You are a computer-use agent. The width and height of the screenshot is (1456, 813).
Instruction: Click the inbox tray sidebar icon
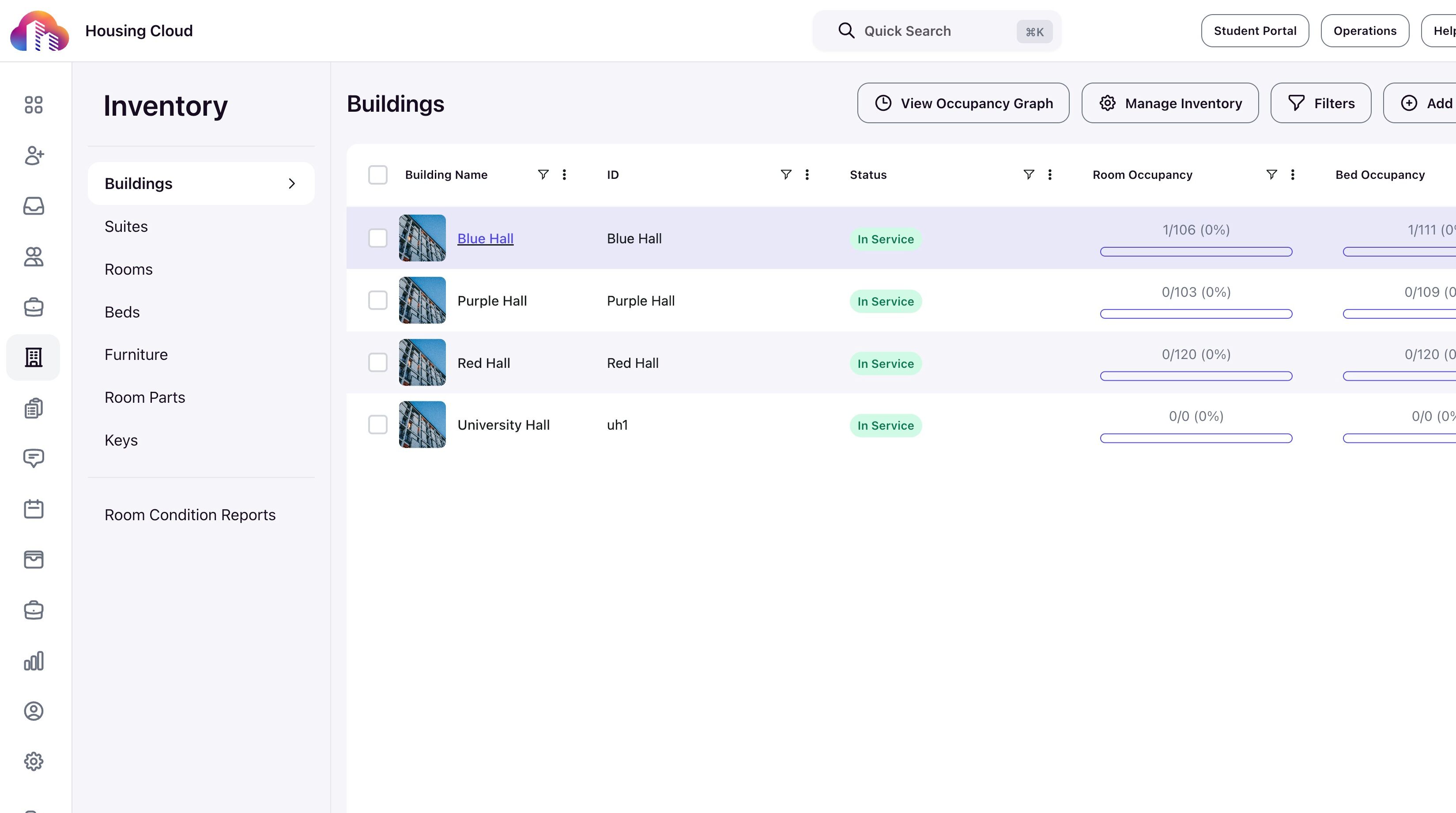tap(34, 206)
